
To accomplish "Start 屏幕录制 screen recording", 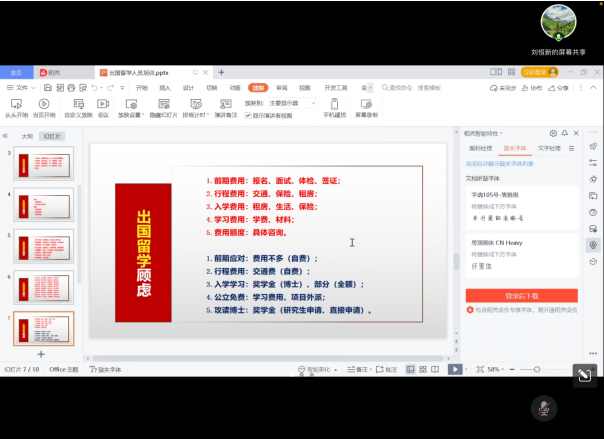I will coord(365,105).
